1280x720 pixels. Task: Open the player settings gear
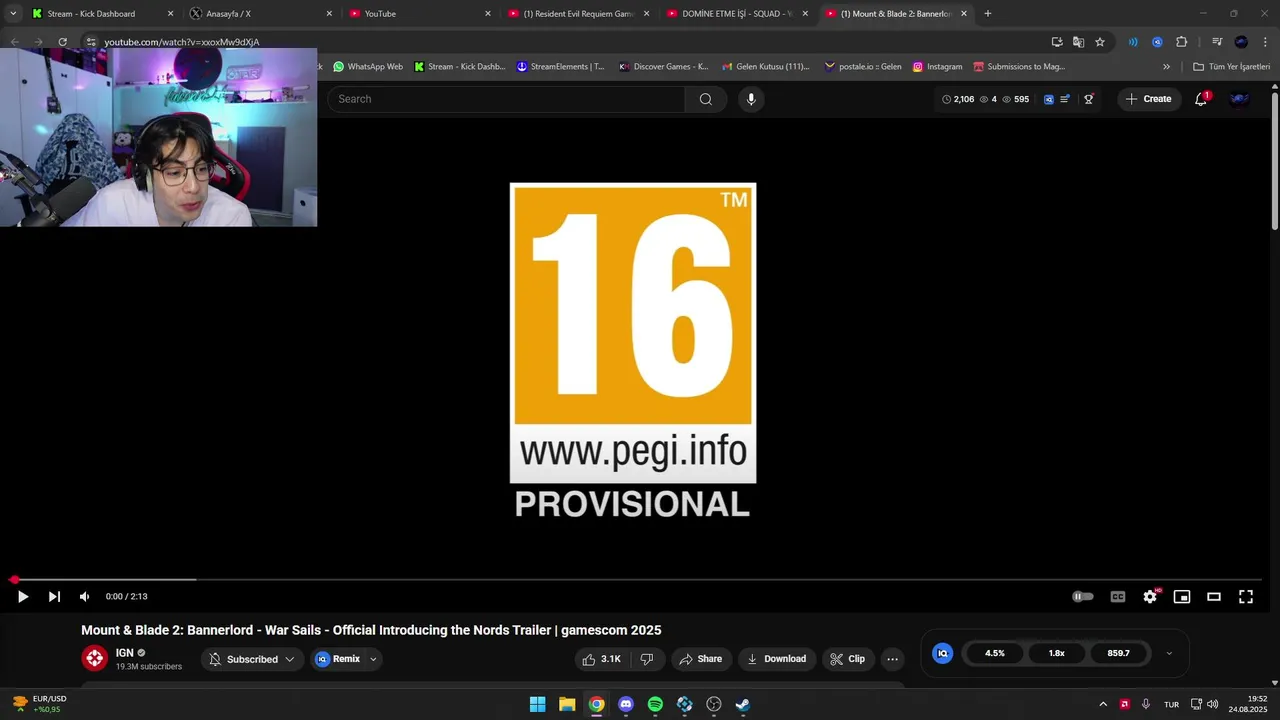[1150, 597]
